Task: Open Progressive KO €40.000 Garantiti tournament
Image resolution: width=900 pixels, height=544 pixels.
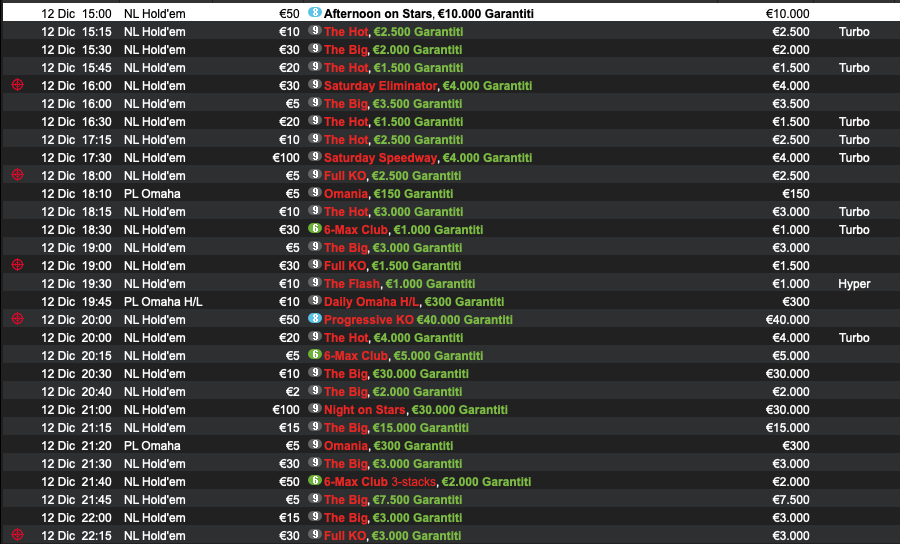Action: tap(418, 320)
